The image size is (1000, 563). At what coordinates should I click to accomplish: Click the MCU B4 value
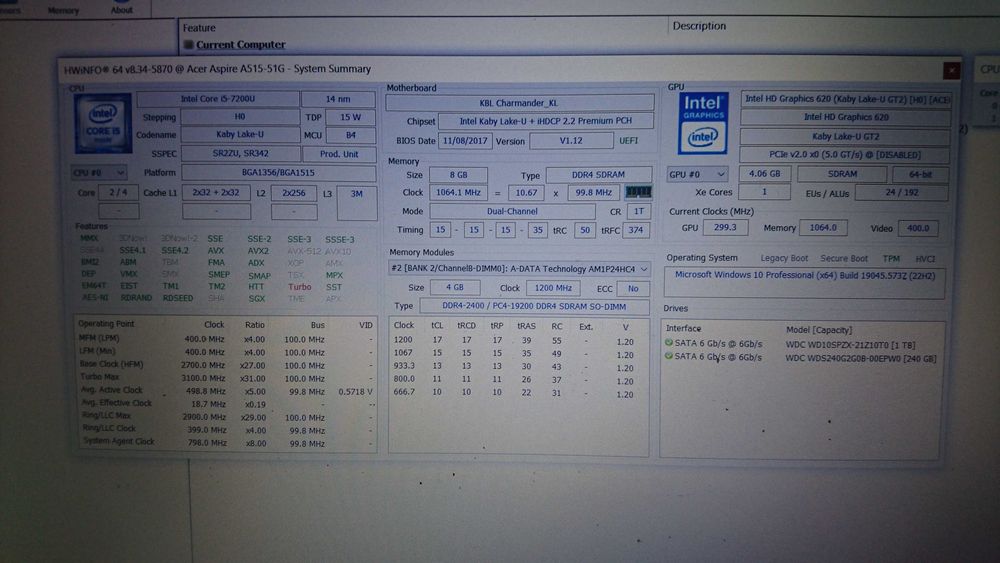pos(351,135)
